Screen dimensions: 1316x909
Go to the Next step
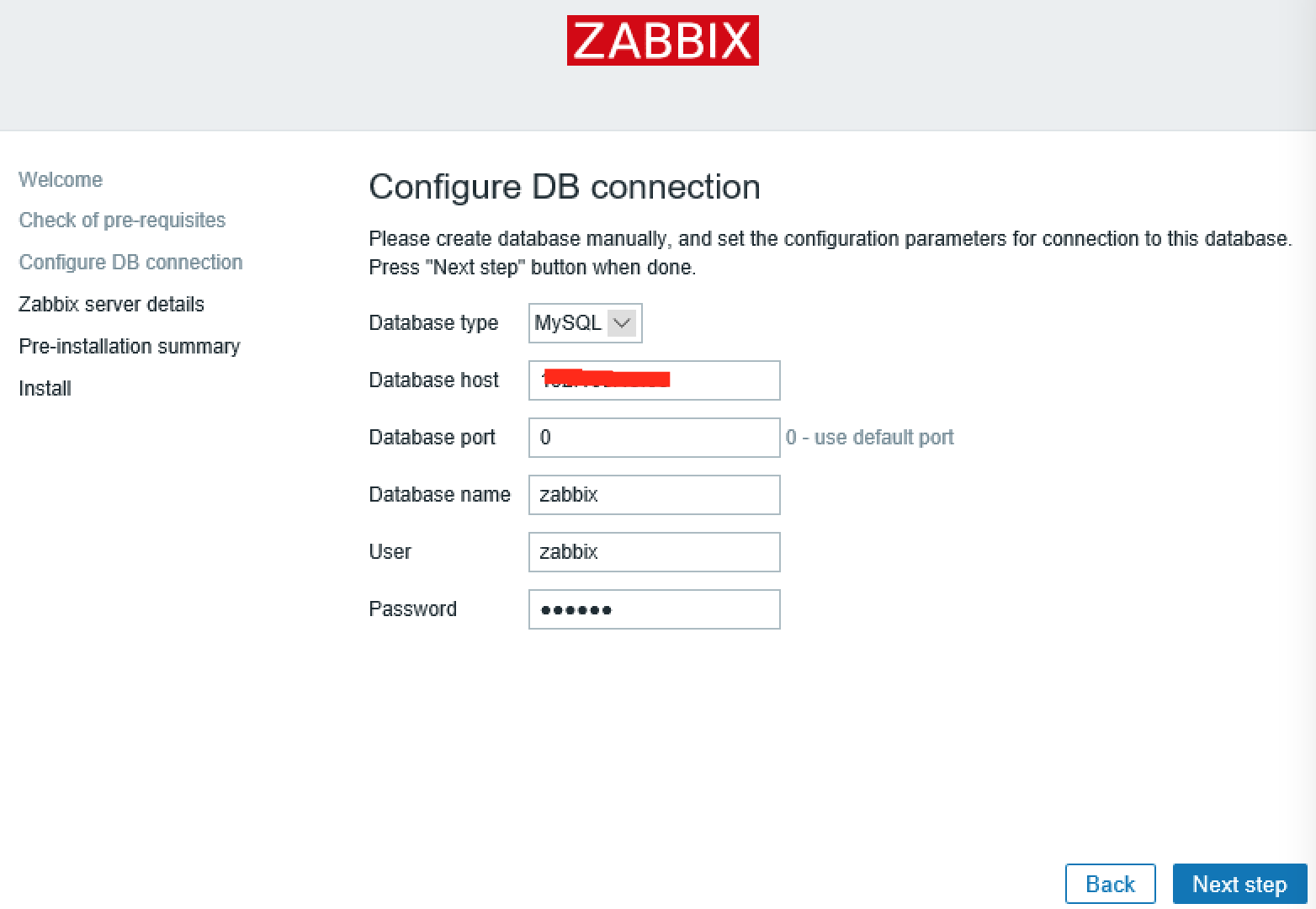[x=1239, y=885]
